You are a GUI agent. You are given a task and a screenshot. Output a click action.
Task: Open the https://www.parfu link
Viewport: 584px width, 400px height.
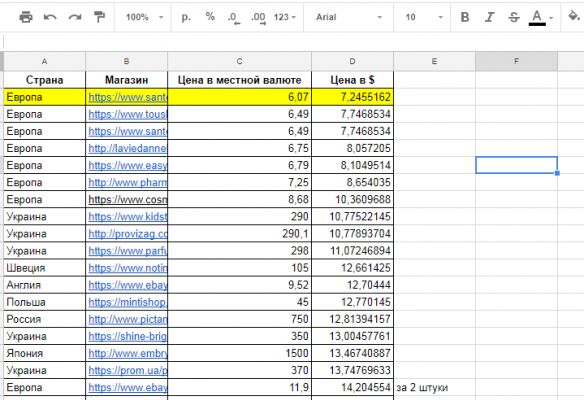(128, 251)
